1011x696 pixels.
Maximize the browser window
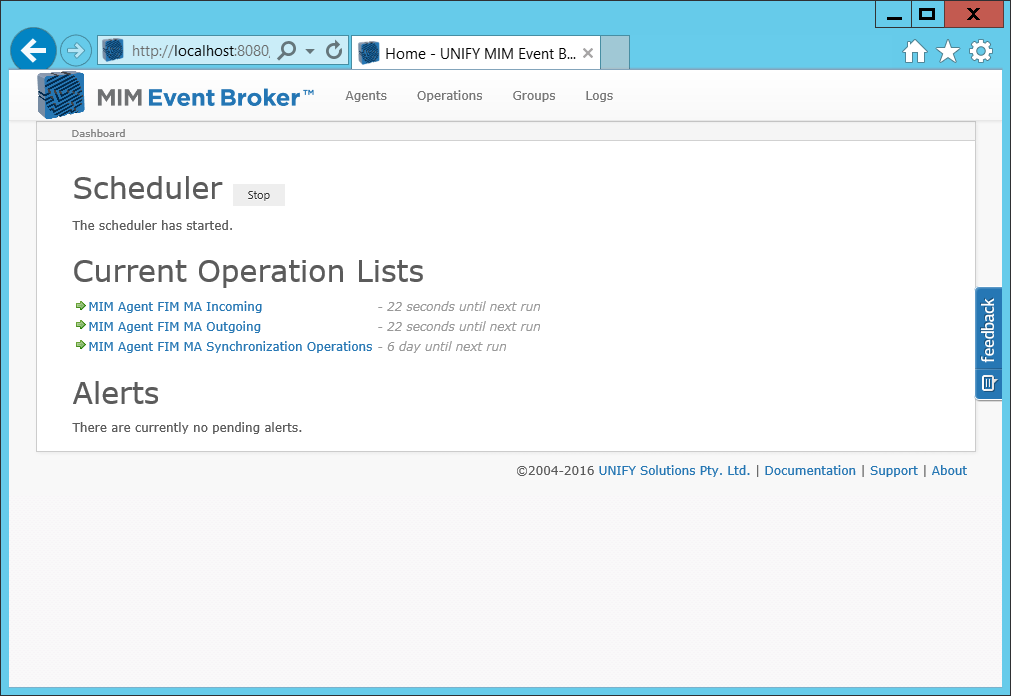coord(927,14)
